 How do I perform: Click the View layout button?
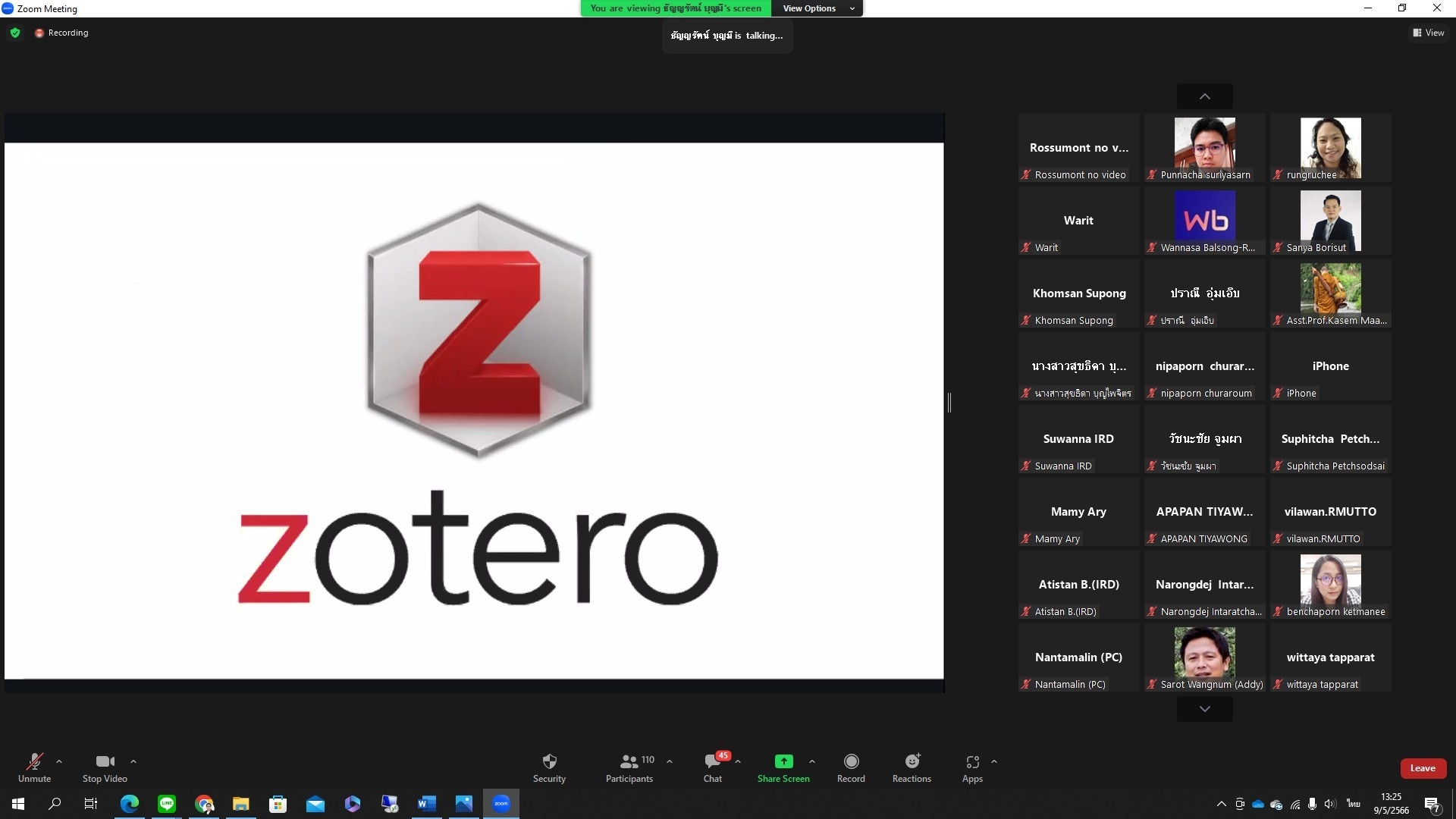click(1429, 33)
